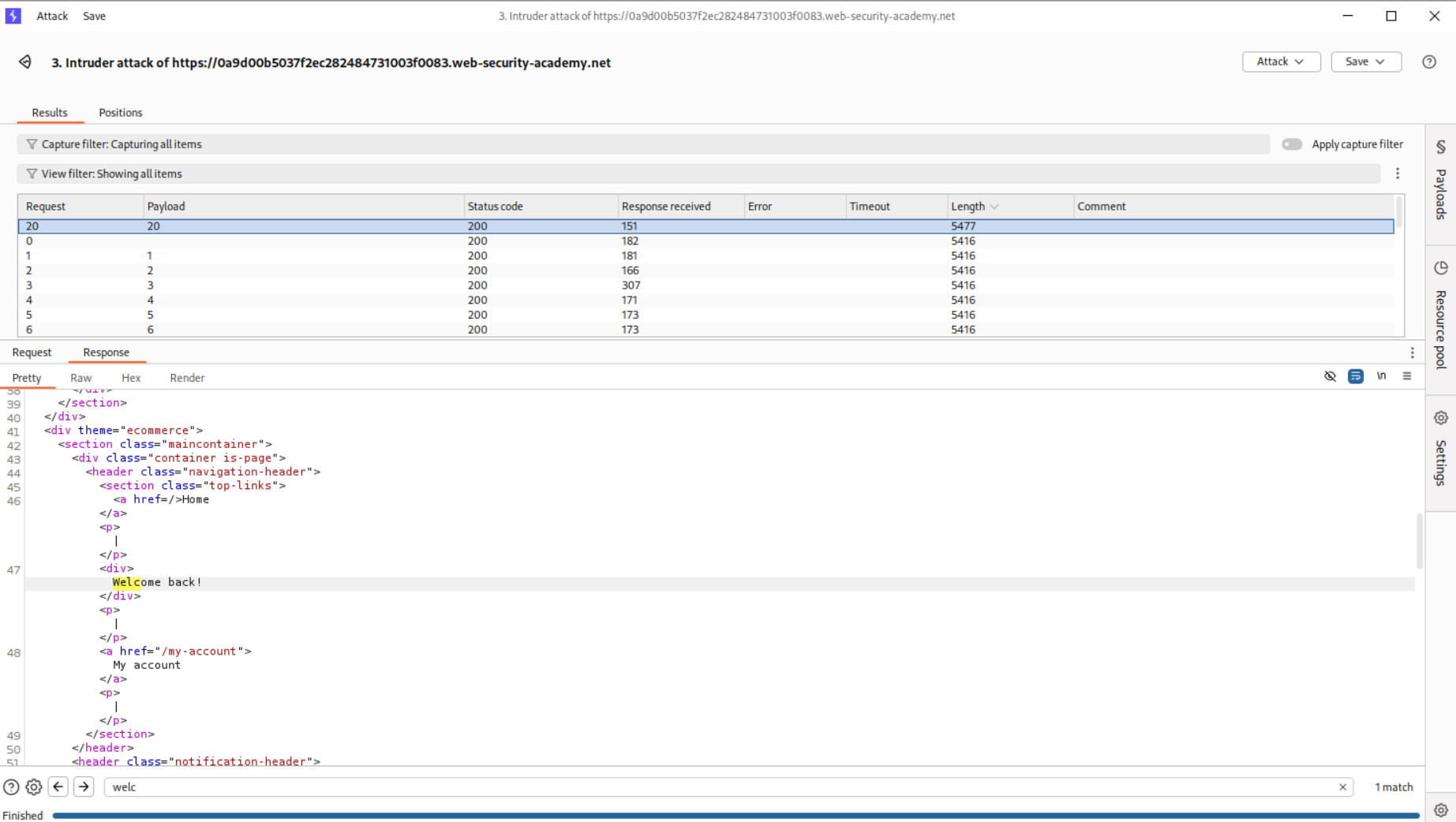This screenshot has width=1456, height=822.
Task: Clear the search field with X icon
Action: coord(1342,787)
